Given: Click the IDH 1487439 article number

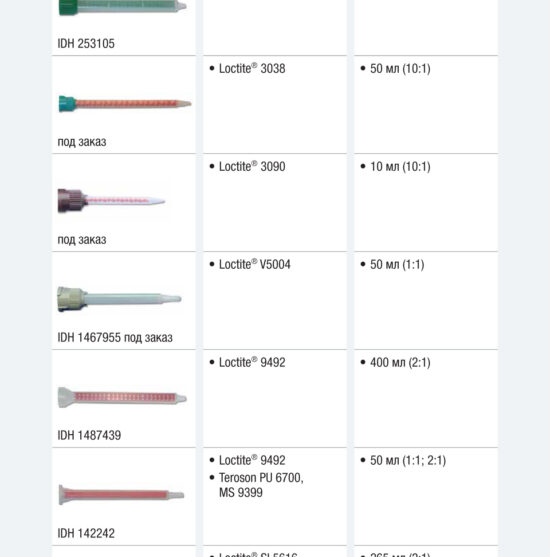Looking at the screenshot, I should 89,435.
